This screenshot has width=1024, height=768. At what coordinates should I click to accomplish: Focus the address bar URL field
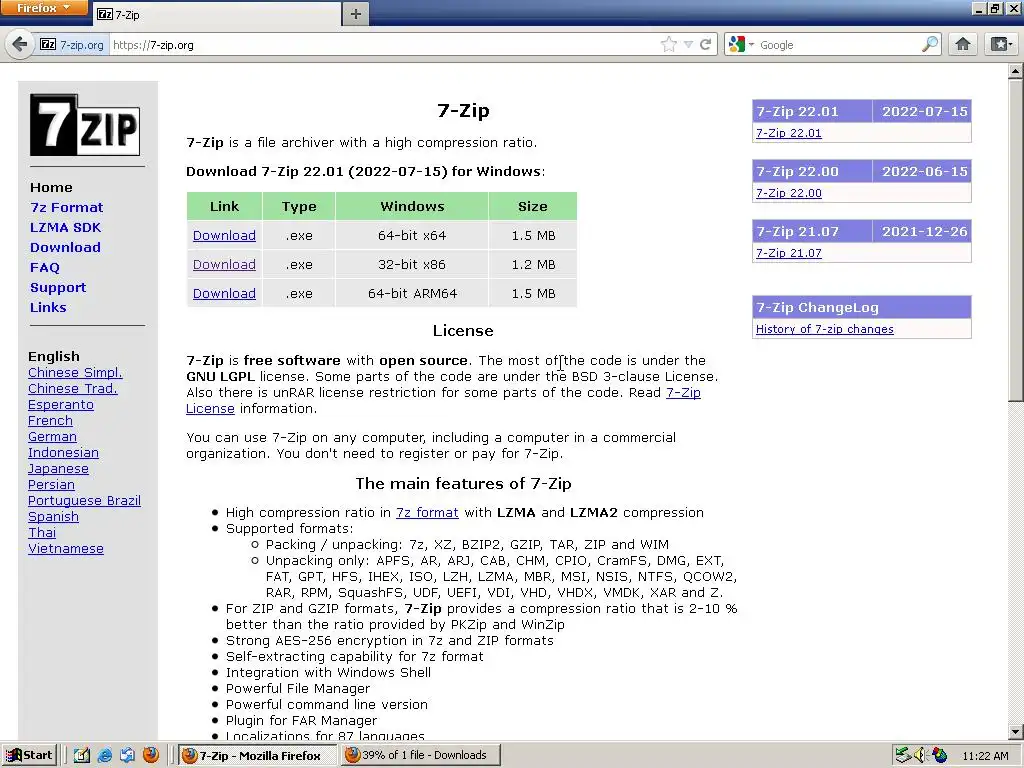(382, 44)
